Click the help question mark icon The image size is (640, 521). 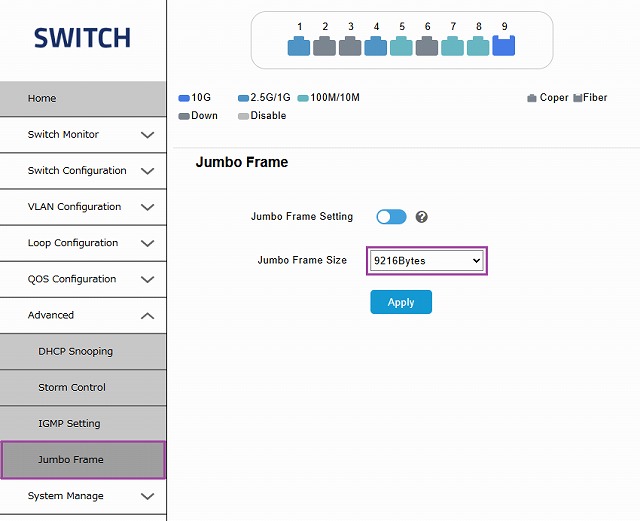click(422, 217)
